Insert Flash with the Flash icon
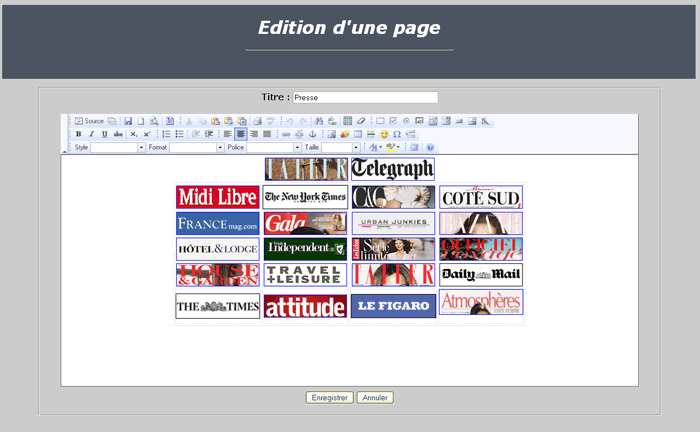The width and height of the screenshot is (700, 432). 345,134
